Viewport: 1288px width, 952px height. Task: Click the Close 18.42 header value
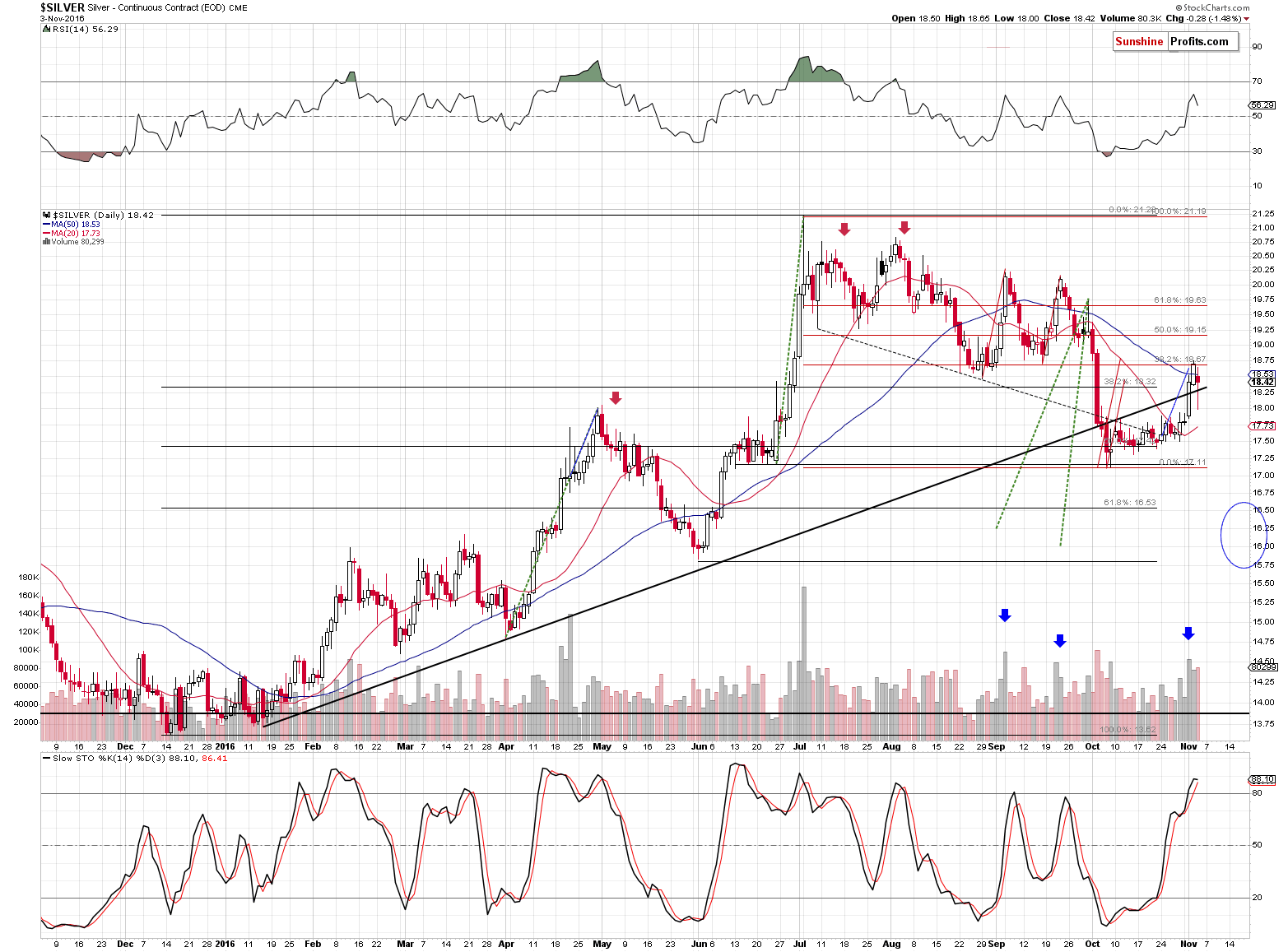[x=1068, y=18]
